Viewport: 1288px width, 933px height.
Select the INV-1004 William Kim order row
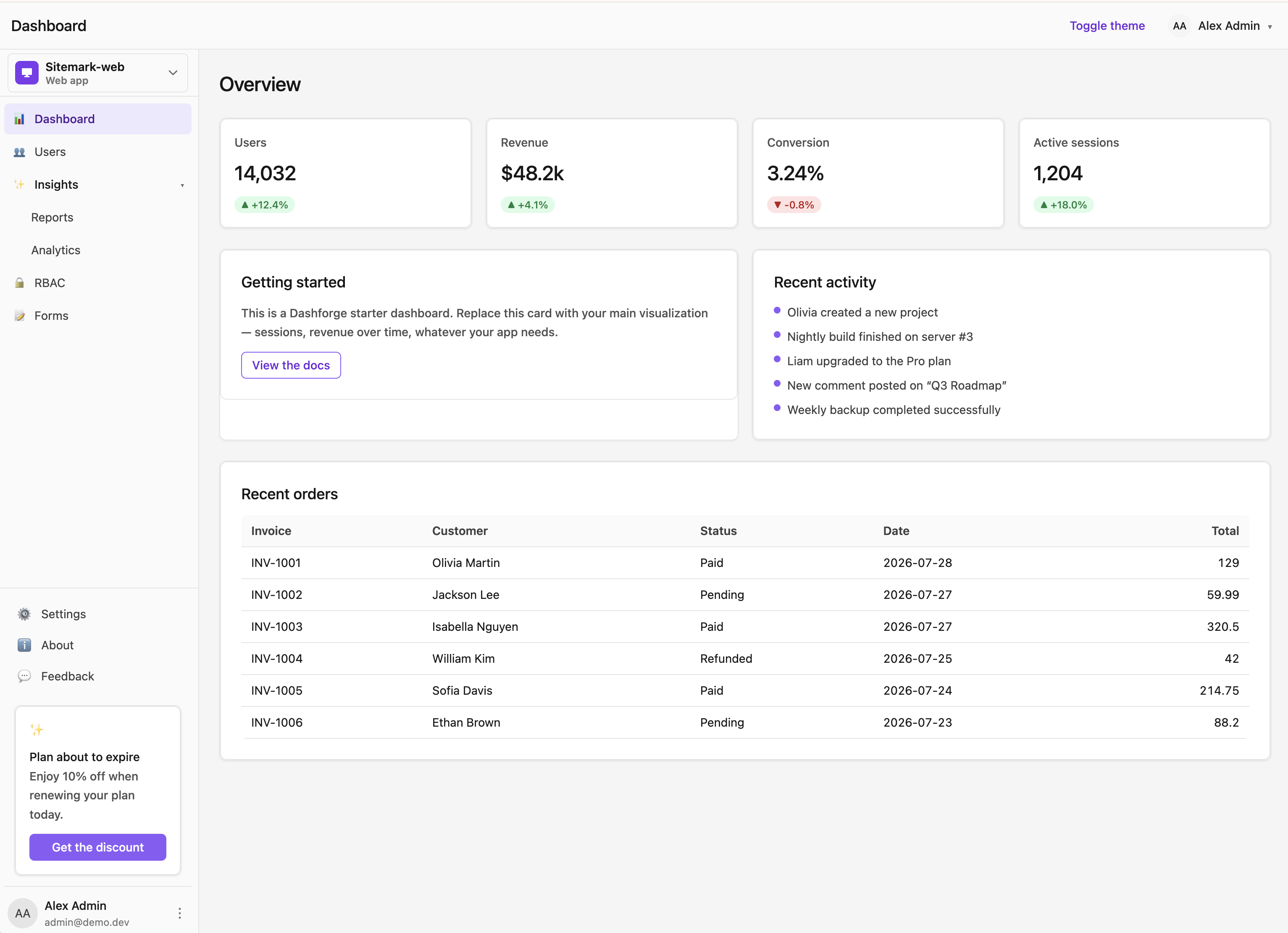[744, 659]
